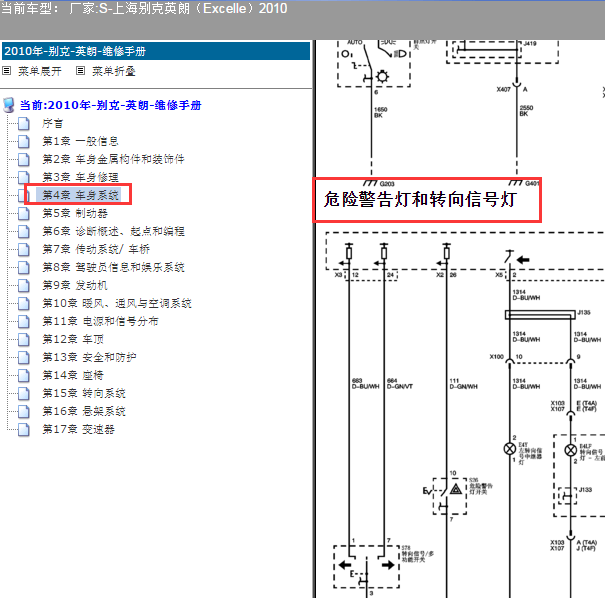Click the 菜单折叠 list icon
Image resolution: width=605 pixels, height=598 pixels.
pyautogui.click(x=80, y=71)
